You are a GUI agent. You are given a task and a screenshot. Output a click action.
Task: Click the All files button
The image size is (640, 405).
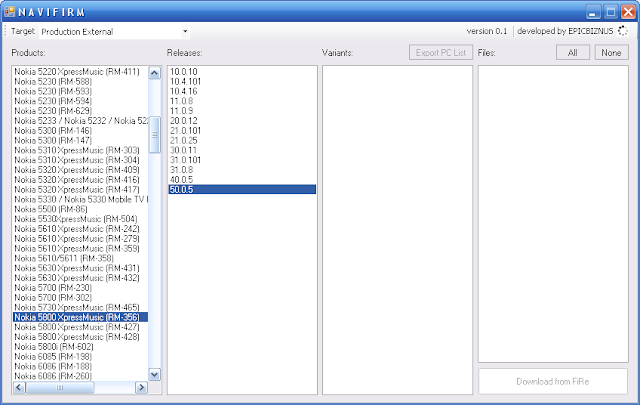[x=573, y=53]
